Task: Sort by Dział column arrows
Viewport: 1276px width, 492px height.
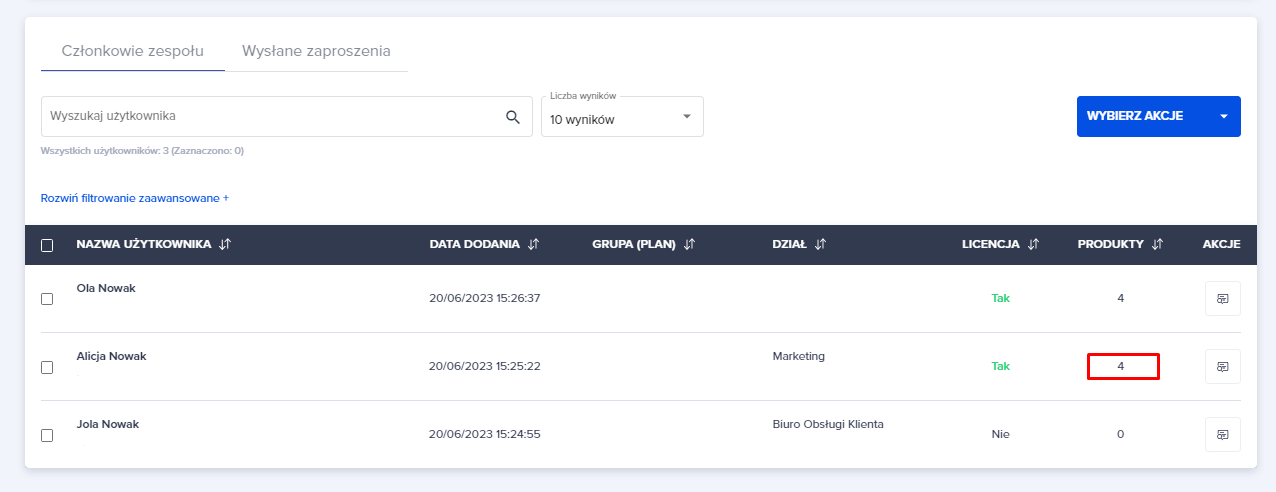Action: 820,244
